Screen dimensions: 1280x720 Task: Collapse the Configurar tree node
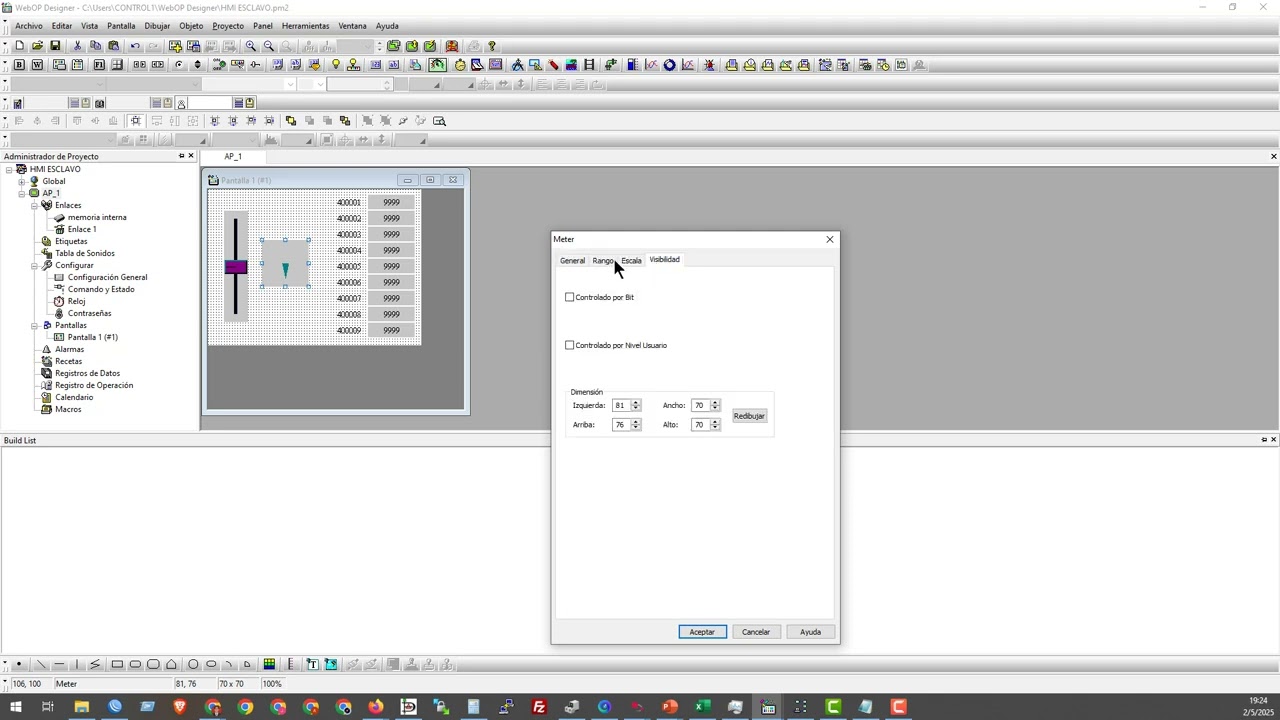(33, 265)
